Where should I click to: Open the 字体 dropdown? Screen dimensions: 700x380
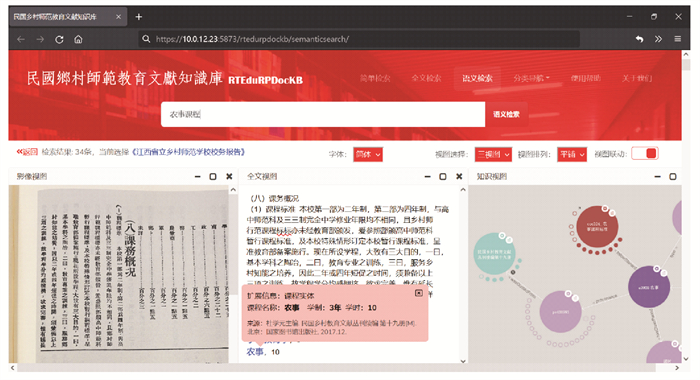tap(368, 155)
